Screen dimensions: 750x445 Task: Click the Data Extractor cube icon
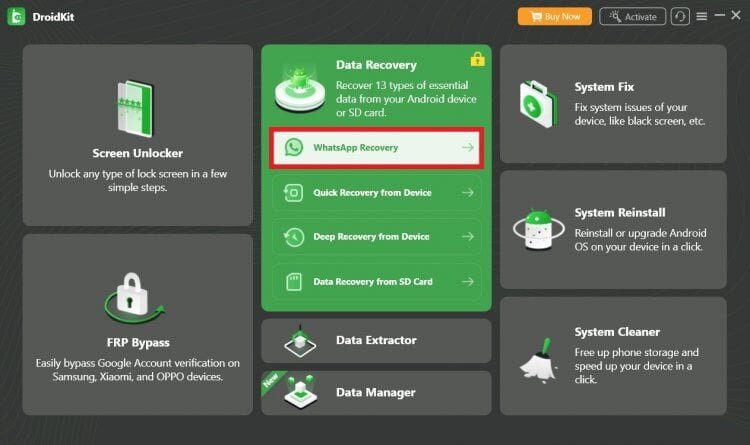[300, 341]
